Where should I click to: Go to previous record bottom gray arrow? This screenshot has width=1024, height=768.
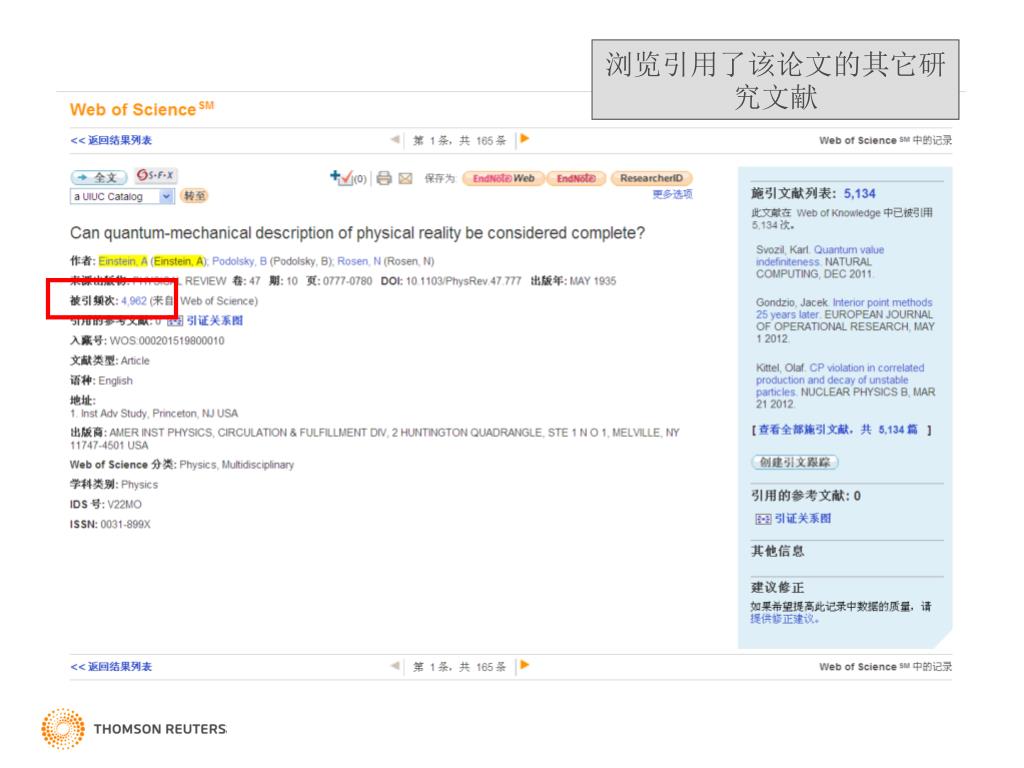[395, 665]
